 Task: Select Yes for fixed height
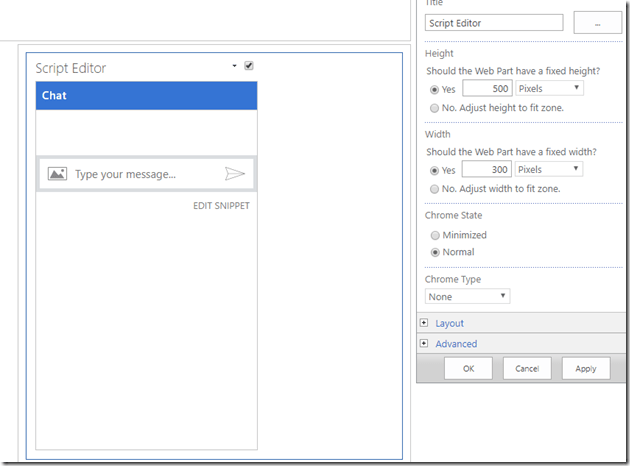[x=433, y=89]
